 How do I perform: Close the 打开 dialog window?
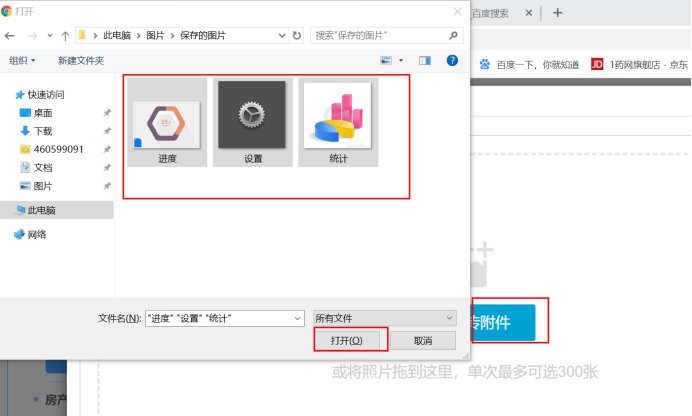tap(458, 11)
